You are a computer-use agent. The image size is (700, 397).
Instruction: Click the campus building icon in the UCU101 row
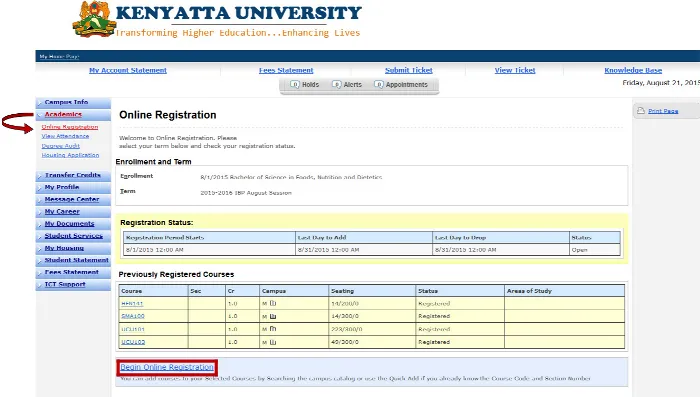273,329
